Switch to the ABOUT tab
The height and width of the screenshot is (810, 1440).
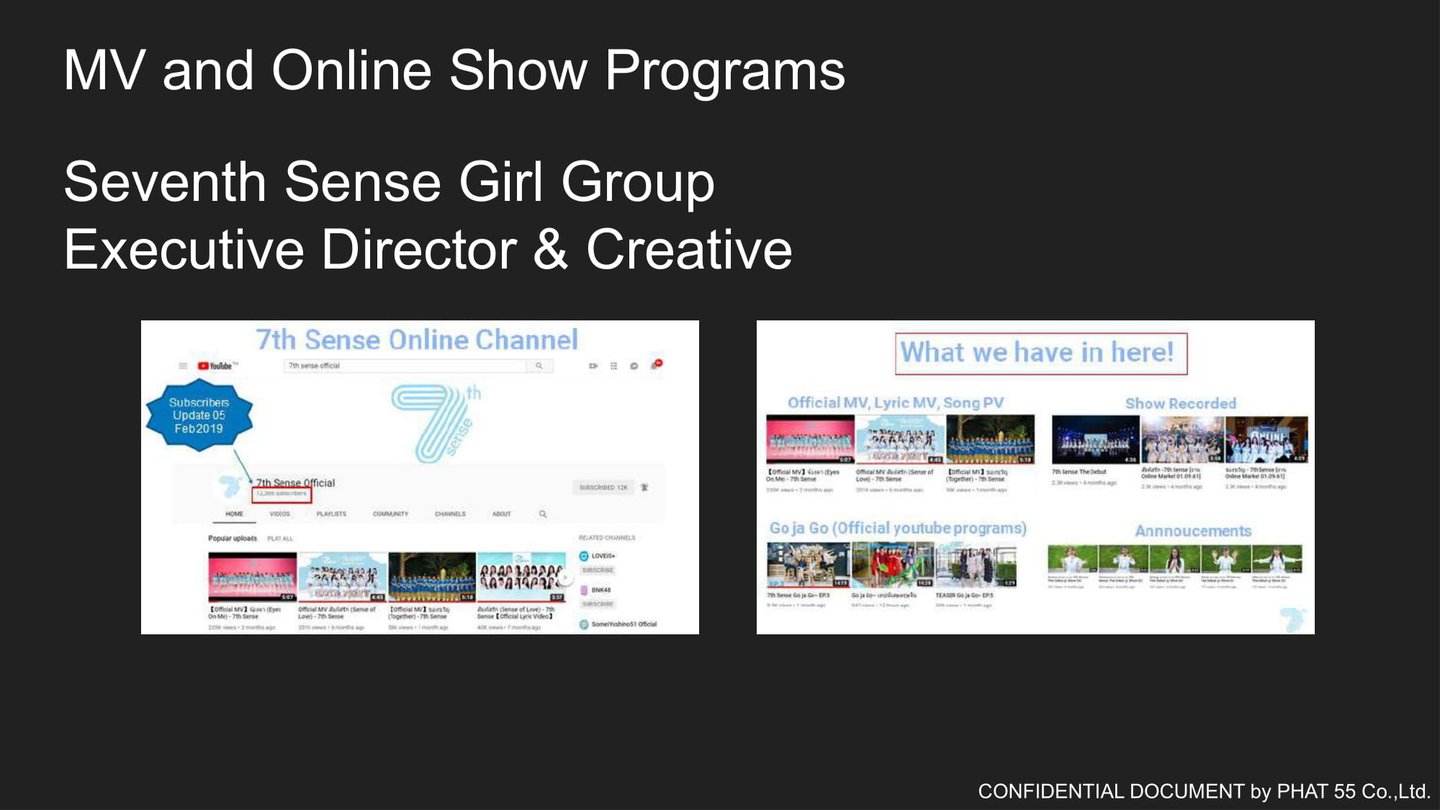tap(502, 514)
